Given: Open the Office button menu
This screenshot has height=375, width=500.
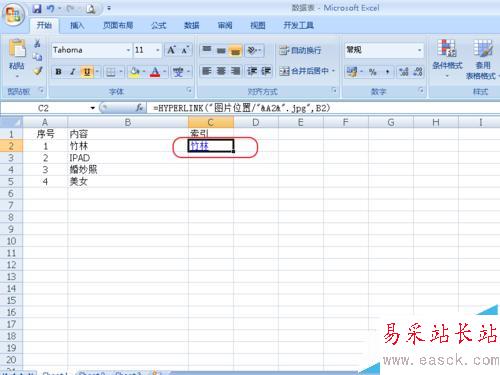Looking at the screenshot, I should [x=13, y=14].
